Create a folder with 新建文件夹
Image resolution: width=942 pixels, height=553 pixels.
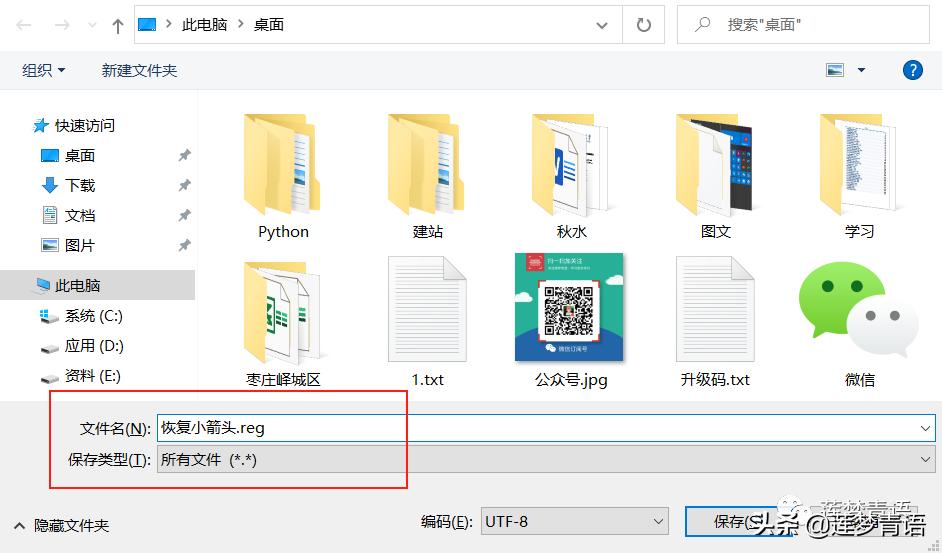(x=139, y=70)
